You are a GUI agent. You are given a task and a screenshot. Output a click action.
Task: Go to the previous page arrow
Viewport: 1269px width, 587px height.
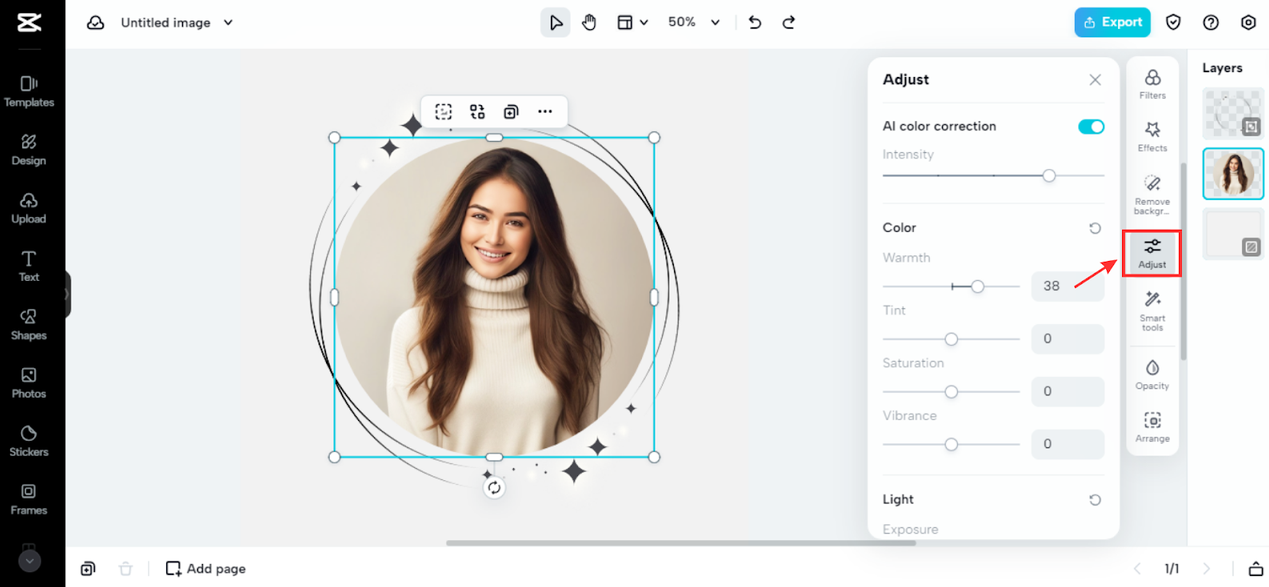(x=1138, y=569)
